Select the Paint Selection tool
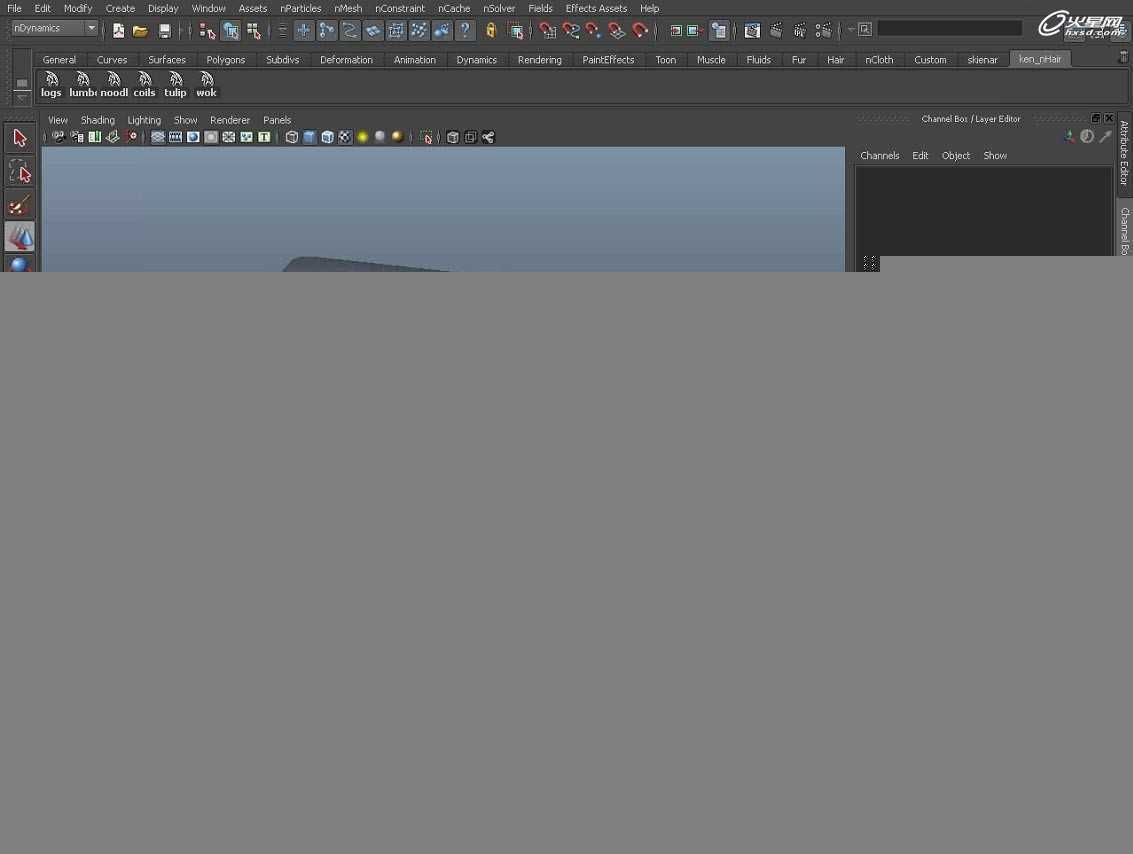The width and height of the screenshot is (1133, 854). pyautogui.click(x=20, y=206)
